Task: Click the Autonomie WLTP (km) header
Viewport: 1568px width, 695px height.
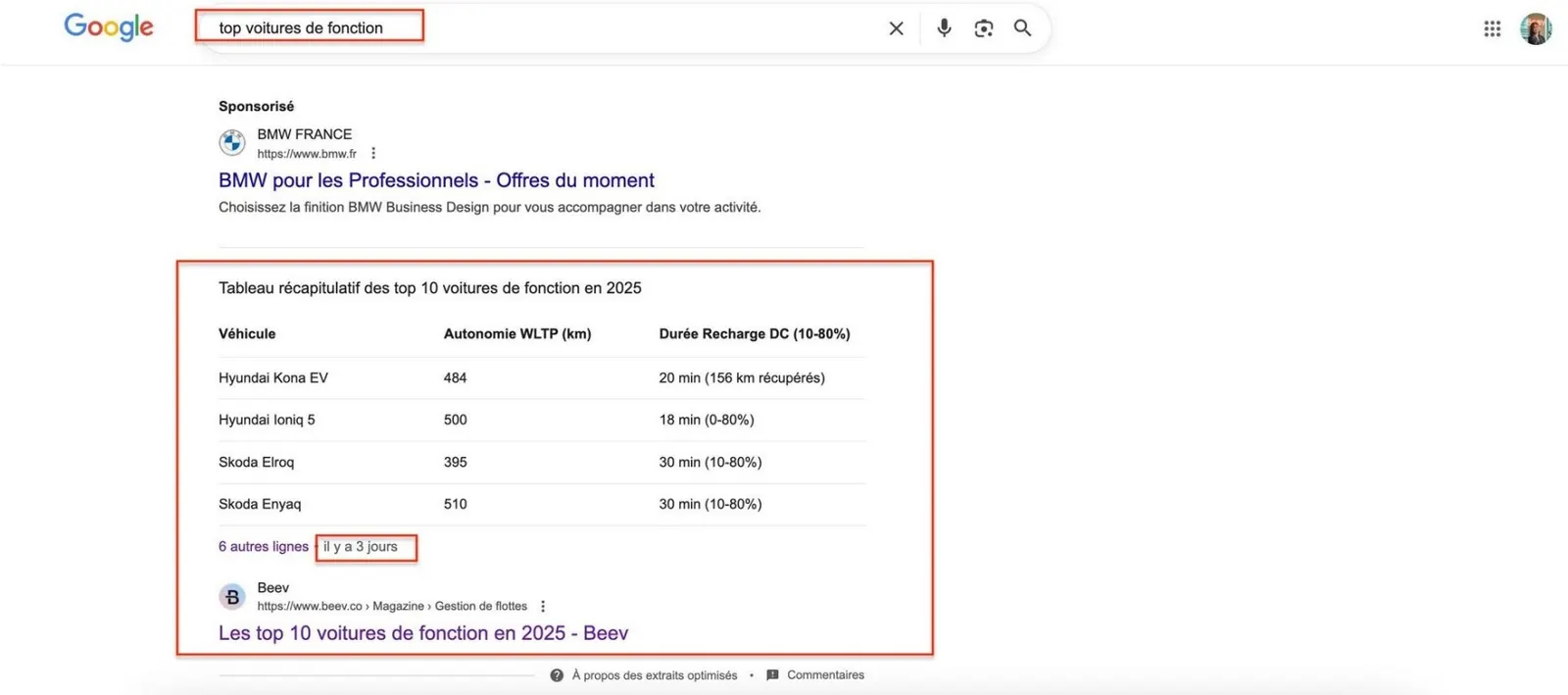Action: pos(517,334)
